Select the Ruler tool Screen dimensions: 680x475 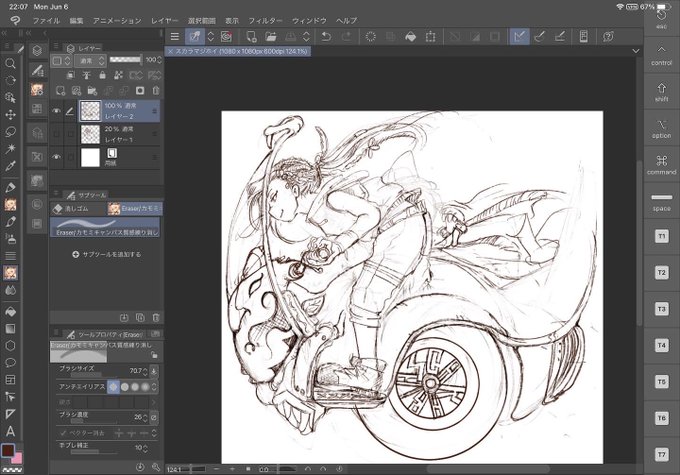10,414
